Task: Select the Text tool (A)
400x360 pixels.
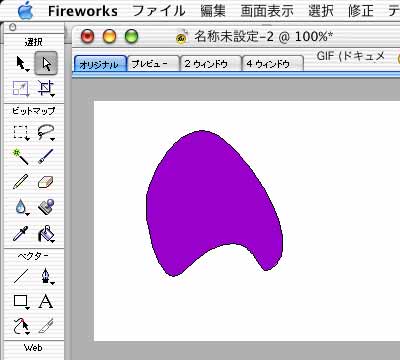Action: pos(46,301)
